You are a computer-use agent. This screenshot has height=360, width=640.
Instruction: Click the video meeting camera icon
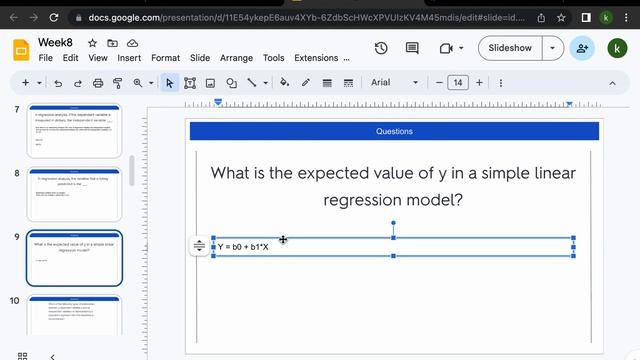coord(446,49)
